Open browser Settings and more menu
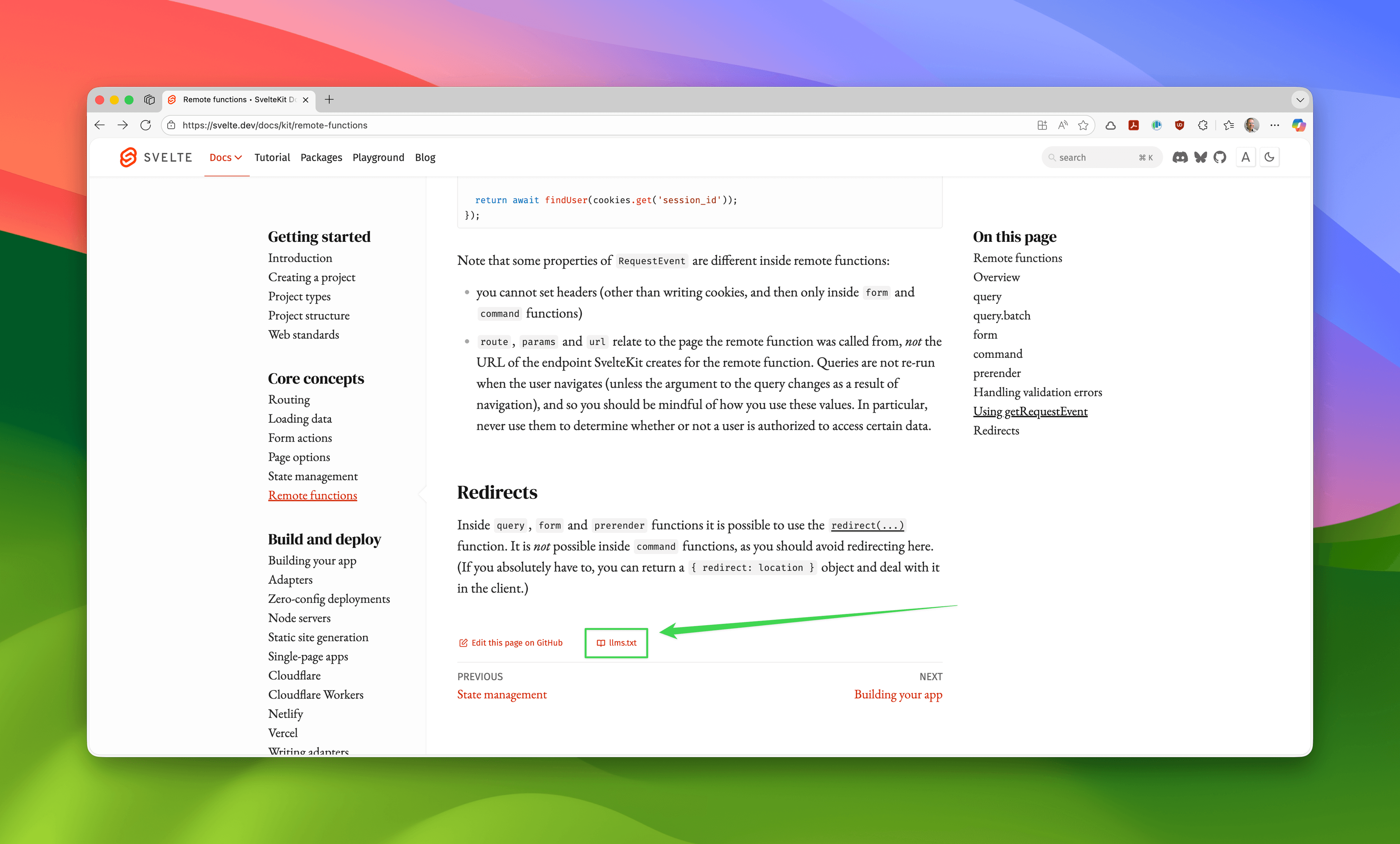The image size is (1400, 844). coord(1275,125)
